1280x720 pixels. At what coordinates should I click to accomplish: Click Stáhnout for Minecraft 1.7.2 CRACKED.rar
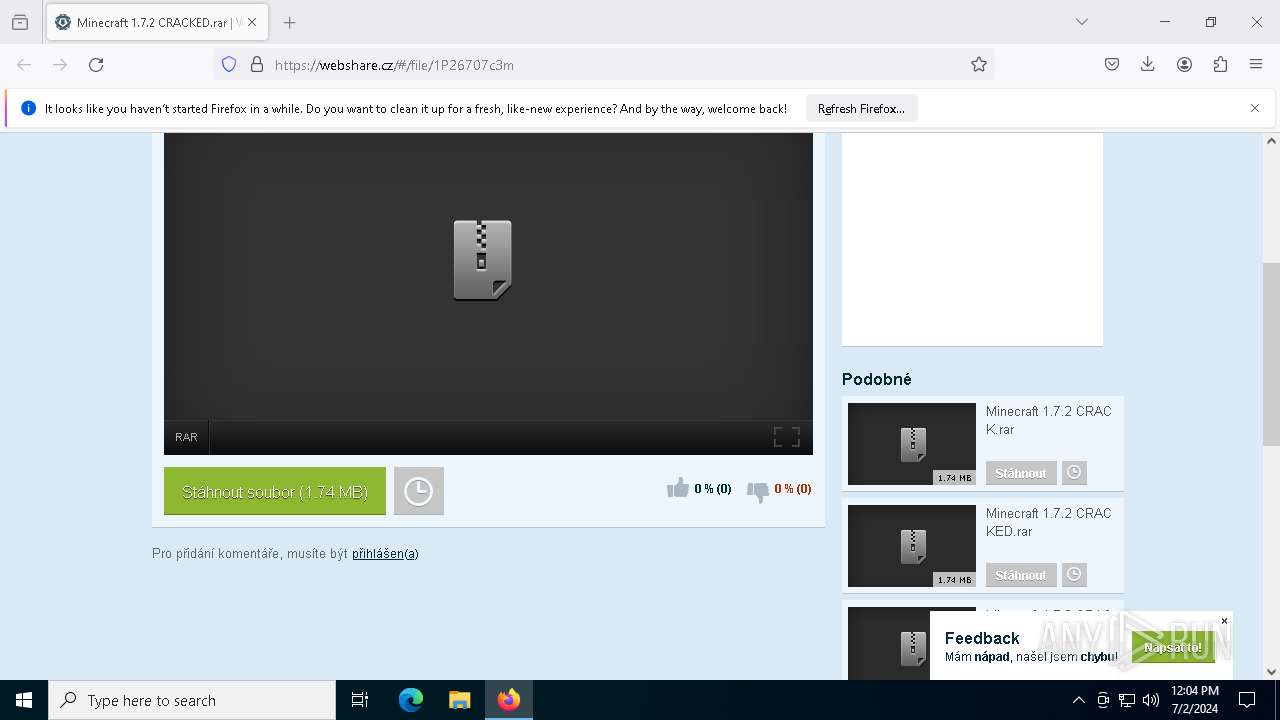point(1021,575)
